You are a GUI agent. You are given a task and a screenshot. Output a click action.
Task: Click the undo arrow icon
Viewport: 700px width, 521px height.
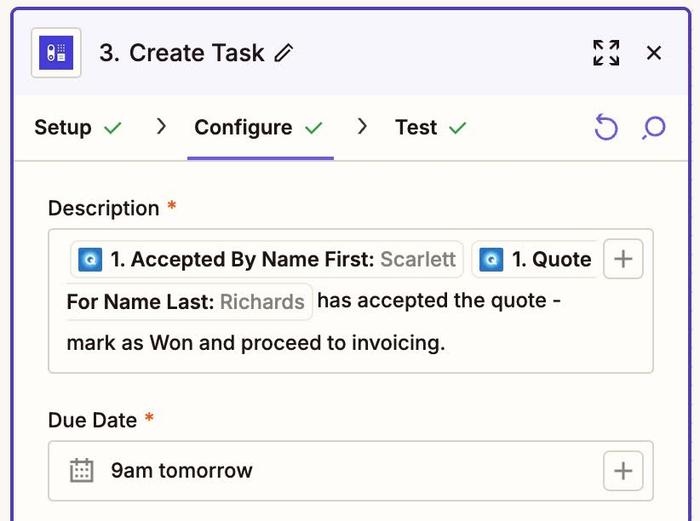point(606,128)
